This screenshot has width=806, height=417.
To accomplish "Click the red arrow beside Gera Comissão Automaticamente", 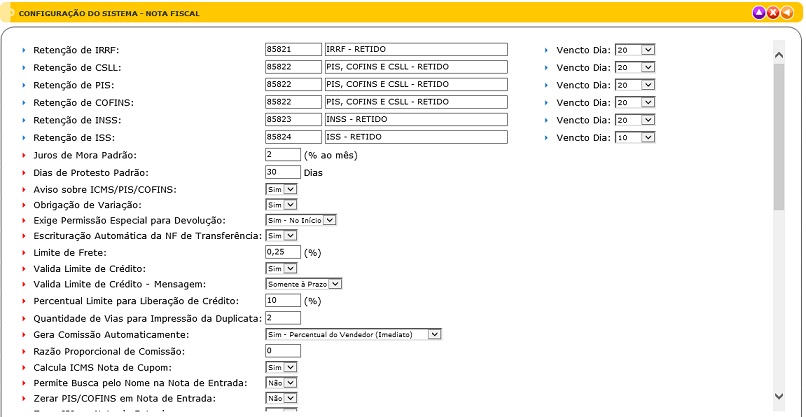I will coord(24,334).
